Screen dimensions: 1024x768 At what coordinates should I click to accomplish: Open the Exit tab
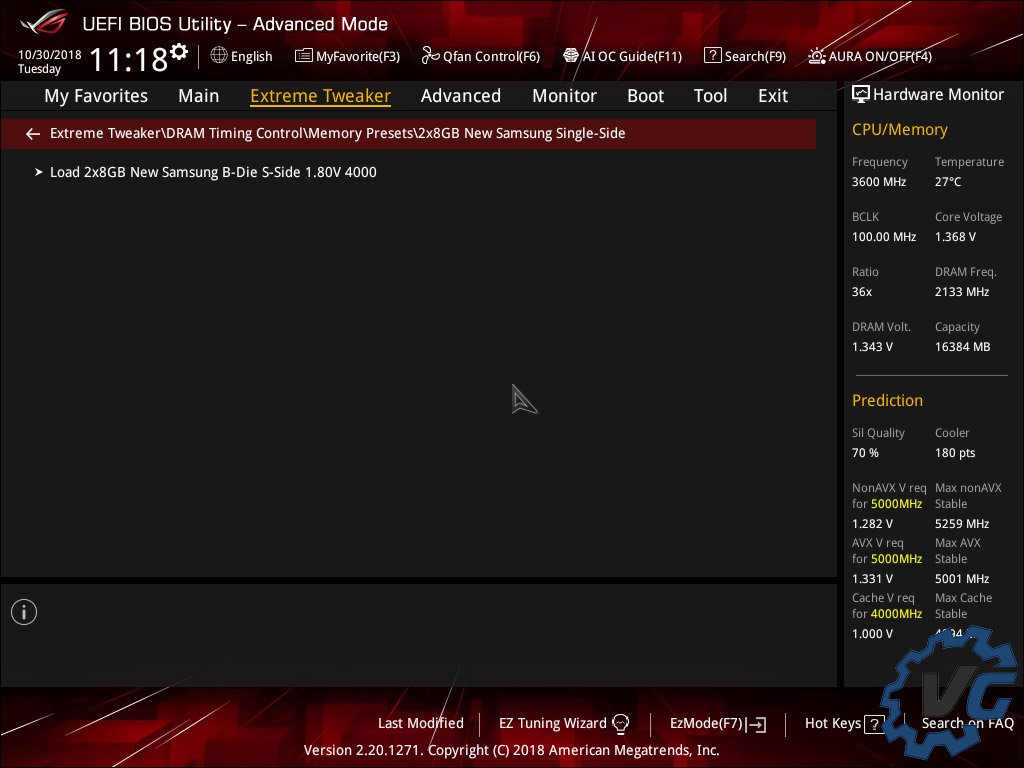tap(772, 96)
